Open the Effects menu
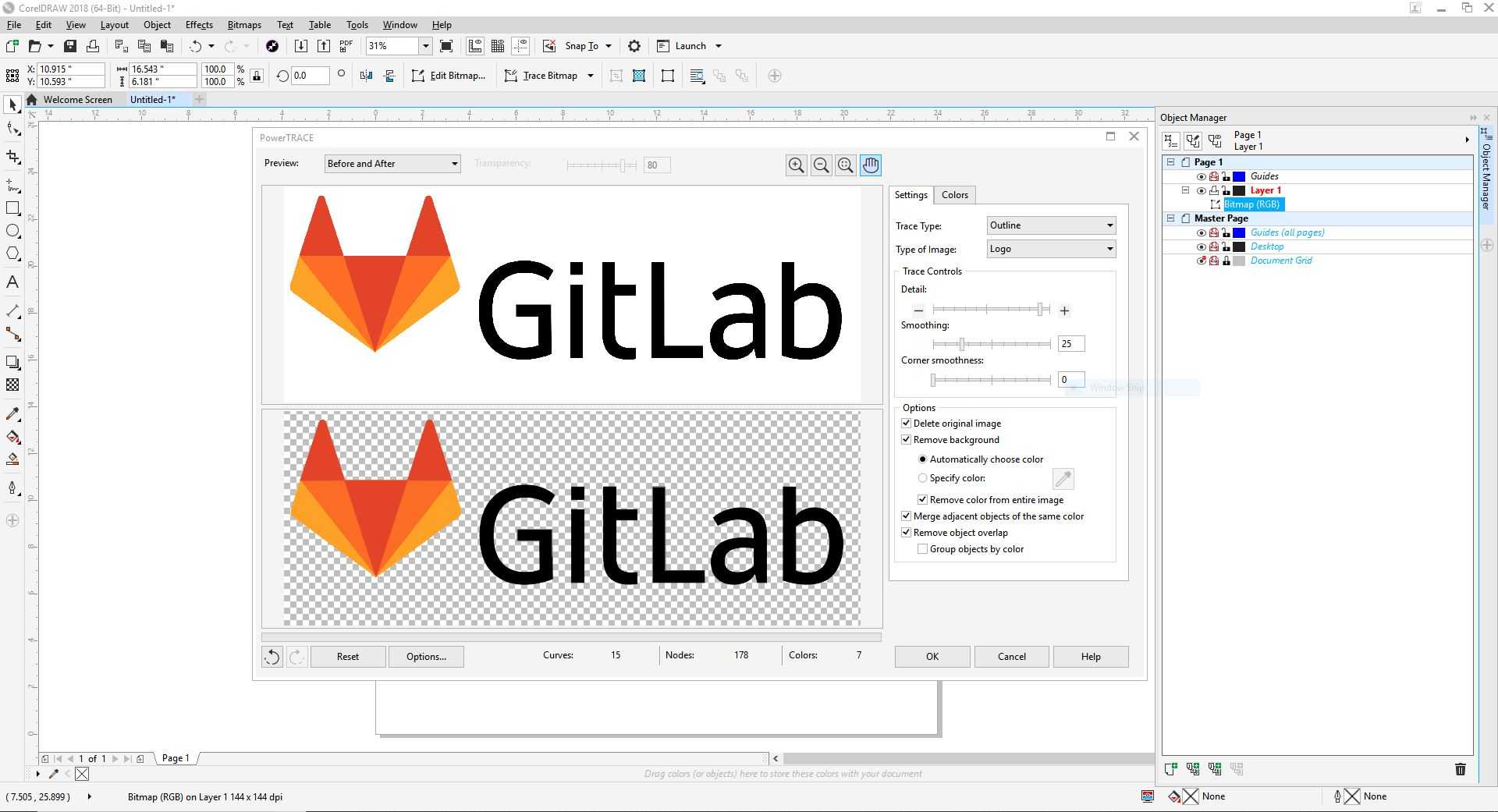Image resolution: width=1498 pixels, height=812 pixels. [199, 25]
